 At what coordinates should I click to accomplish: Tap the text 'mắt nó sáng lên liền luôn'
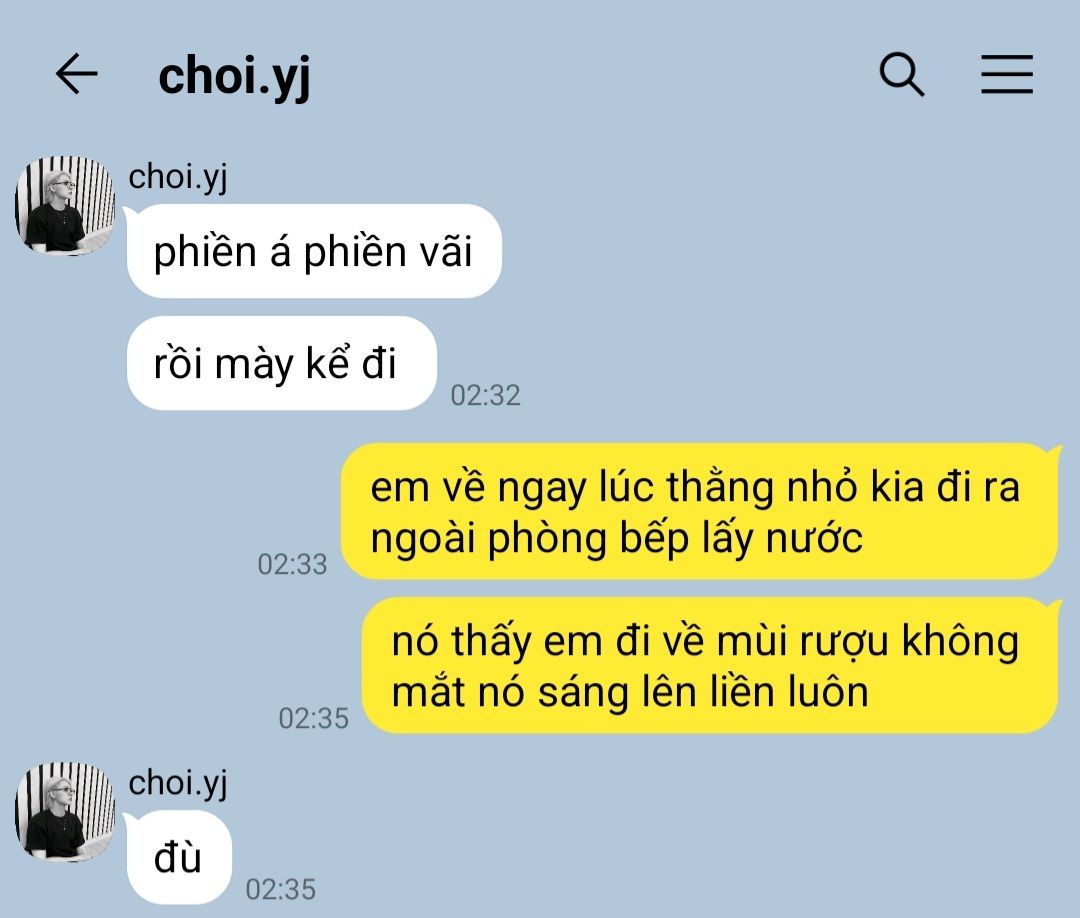click(x=630, y=692)
